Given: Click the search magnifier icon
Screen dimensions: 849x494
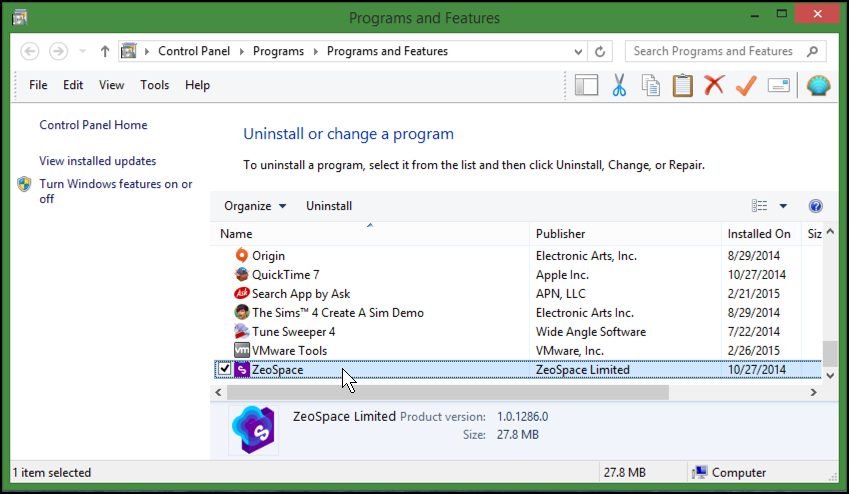Looking at the screenshot, I should coord(812,51).
